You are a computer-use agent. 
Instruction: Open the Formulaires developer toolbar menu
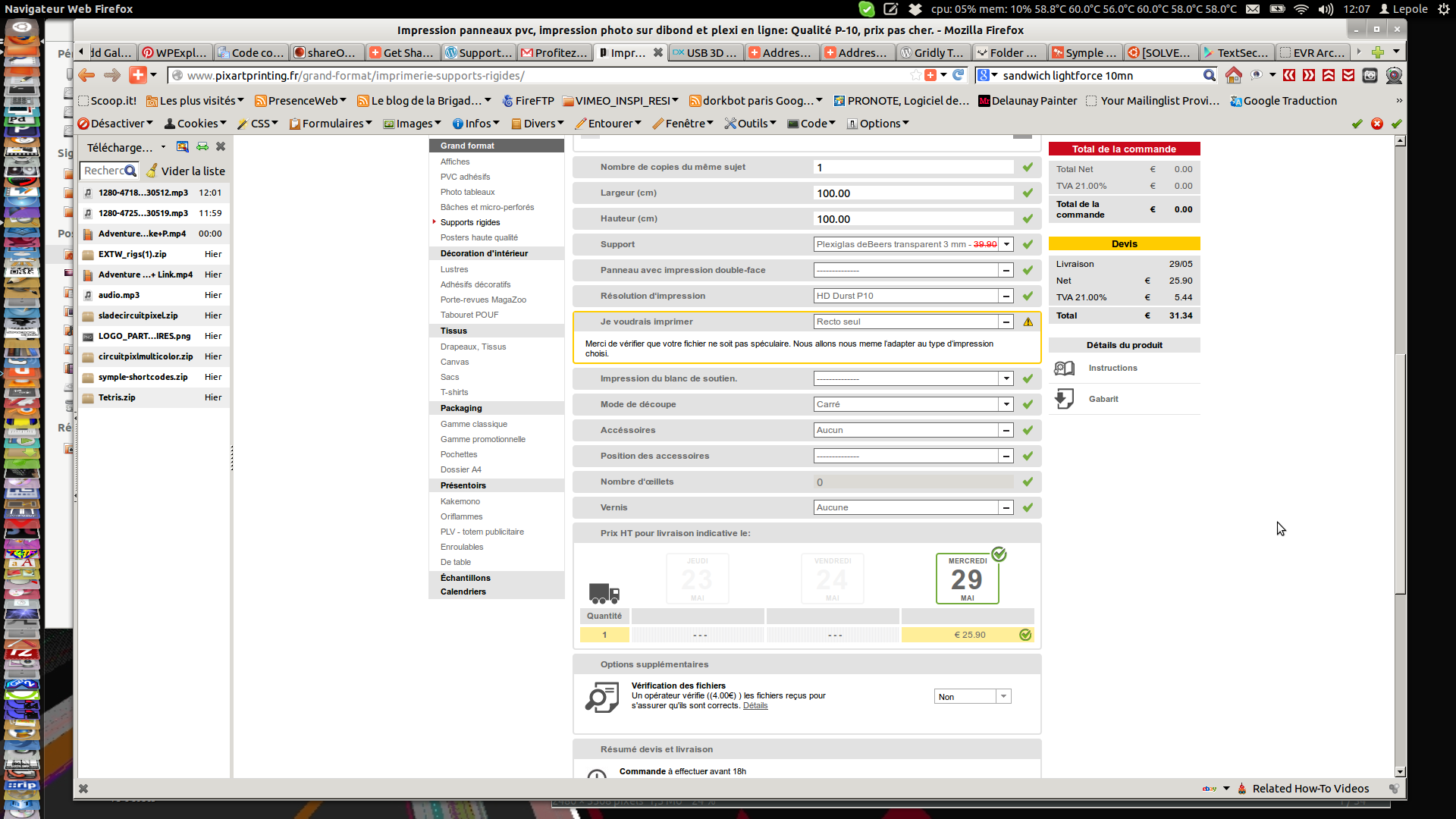pyautogui.click(x=331, y=124)
